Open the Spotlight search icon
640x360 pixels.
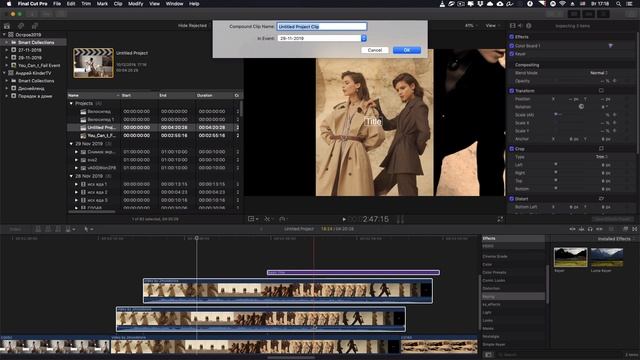619,4
